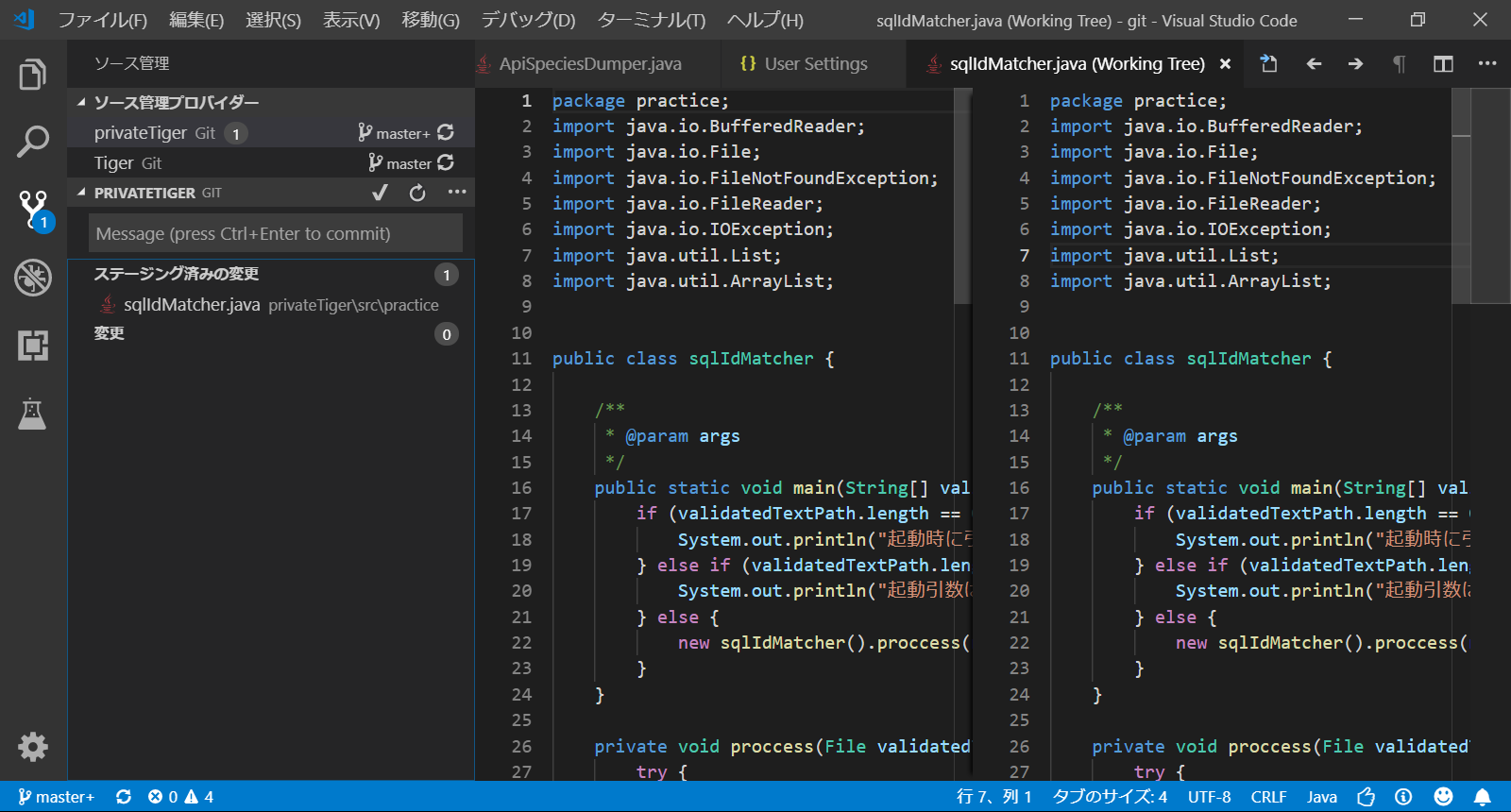Open the ターミナル(T) menu
The height and width of the screenshot is (812, 1511).
tap(652, 20)
